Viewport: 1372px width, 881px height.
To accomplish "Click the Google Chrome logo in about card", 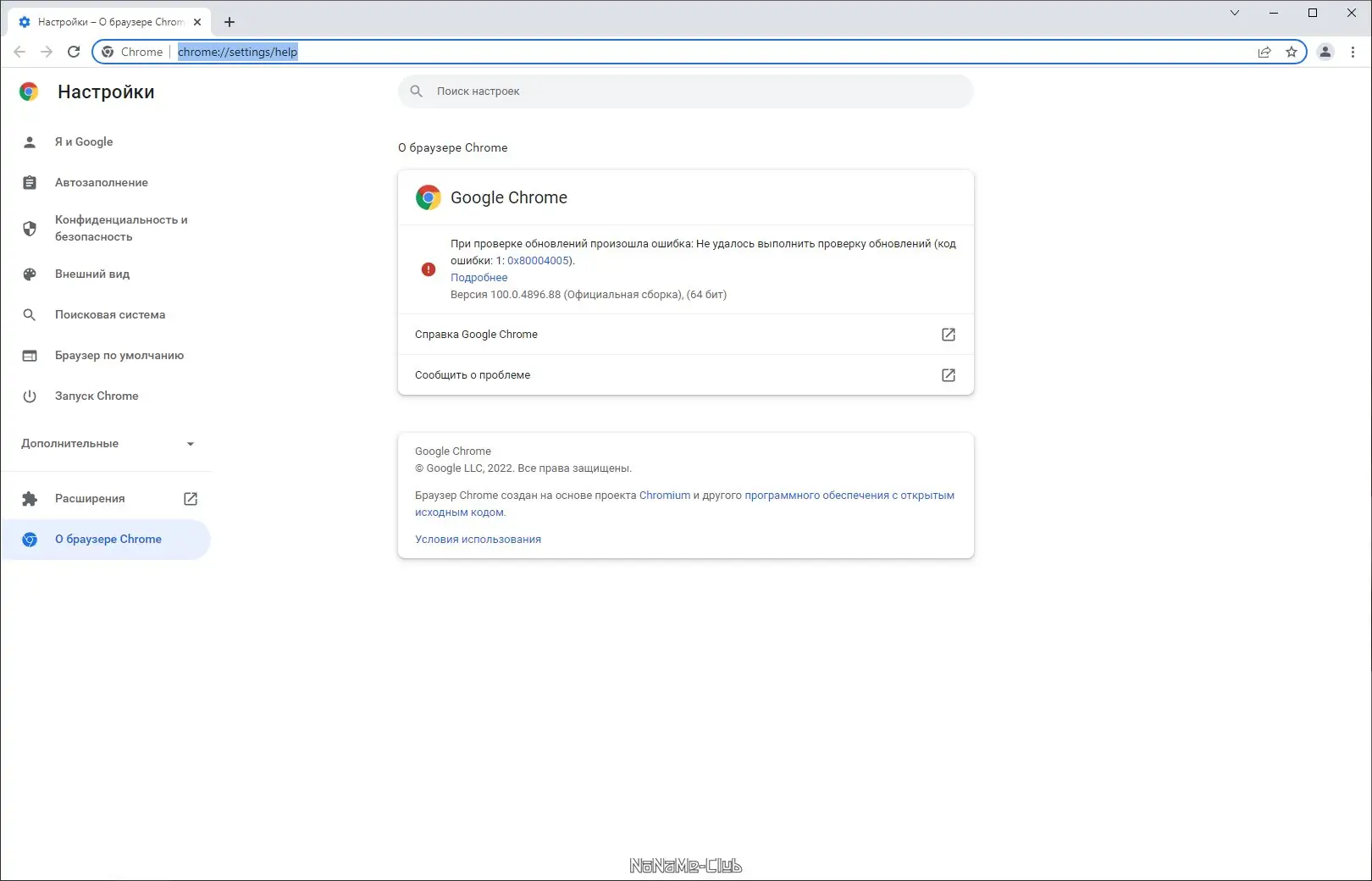I will click(x=429, y=197).
